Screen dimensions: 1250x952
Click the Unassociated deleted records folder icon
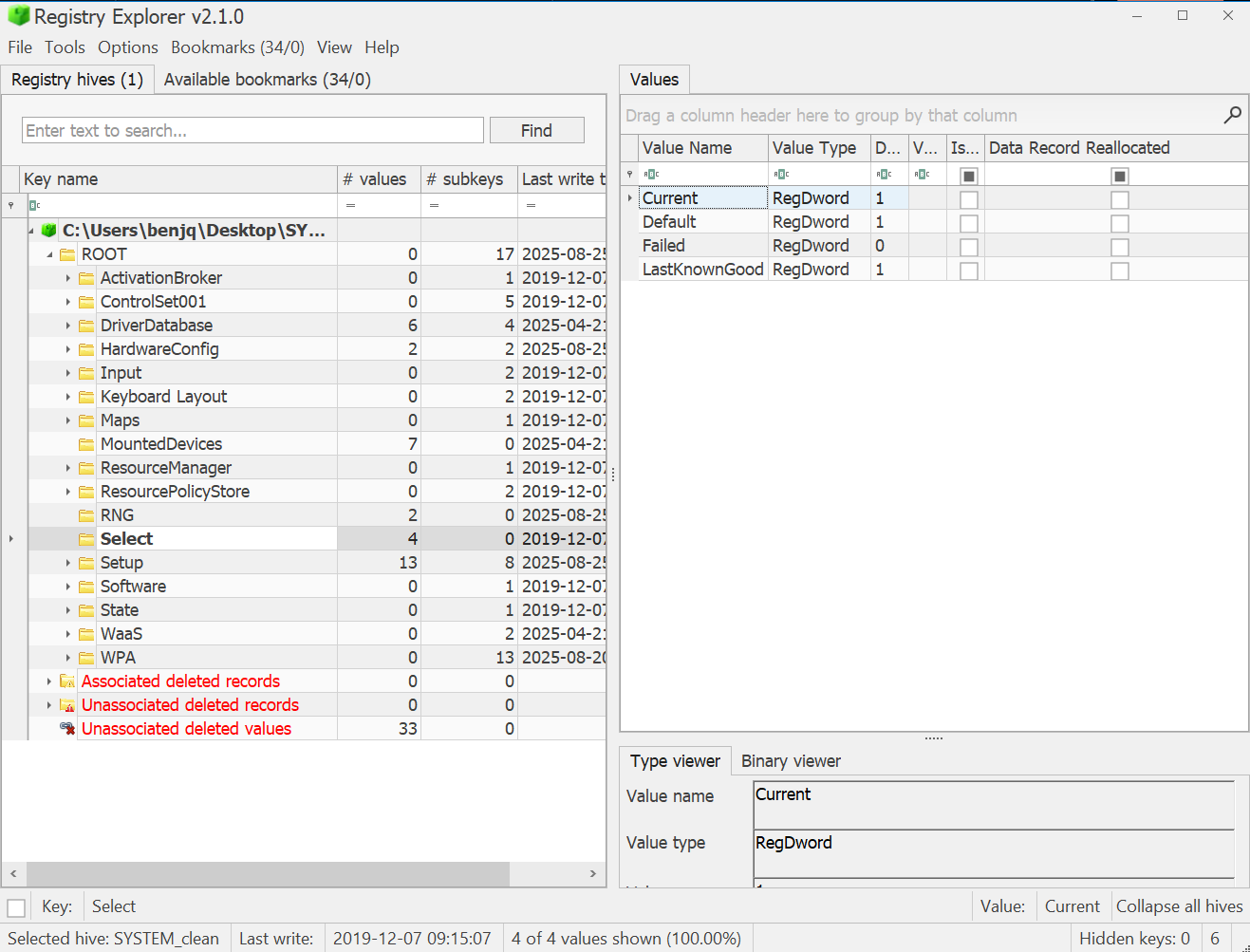click(x=67, y=705)
